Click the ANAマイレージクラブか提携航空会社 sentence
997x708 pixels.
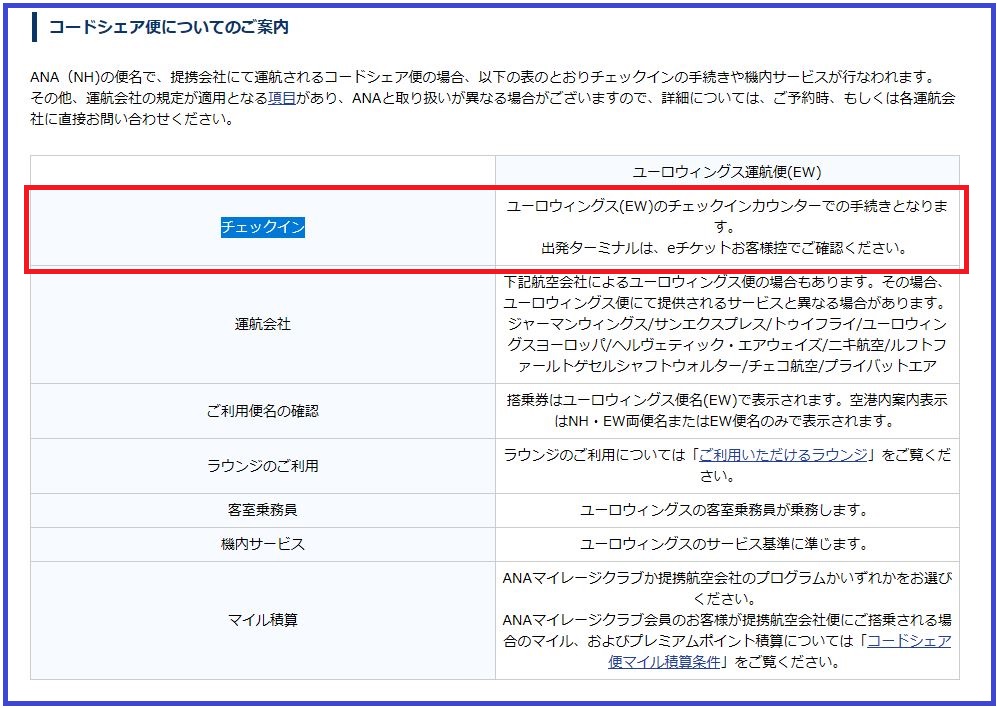click(x=727, y=579)
